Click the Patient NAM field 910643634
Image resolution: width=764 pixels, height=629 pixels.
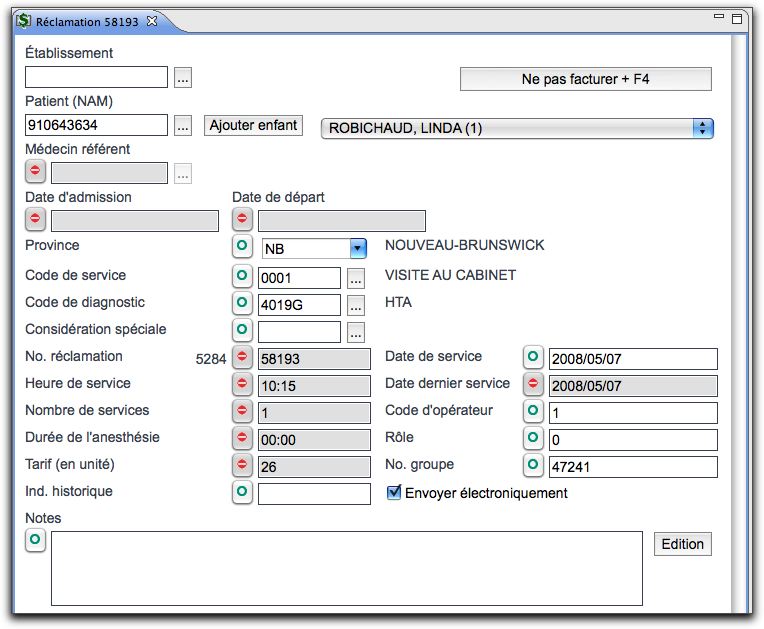tap(96, 125)
